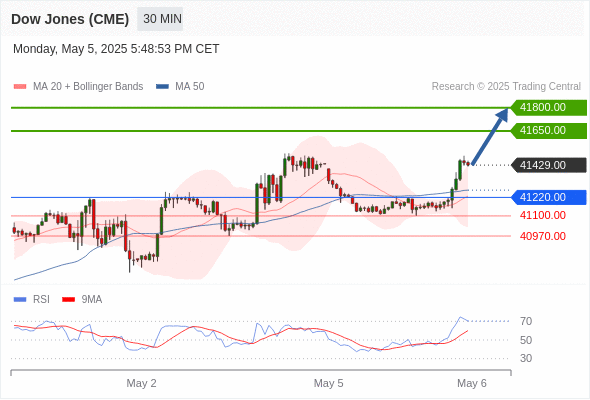590x400 pixels.
Task: Click the May 5 date axis label
Action: [328, 383]
